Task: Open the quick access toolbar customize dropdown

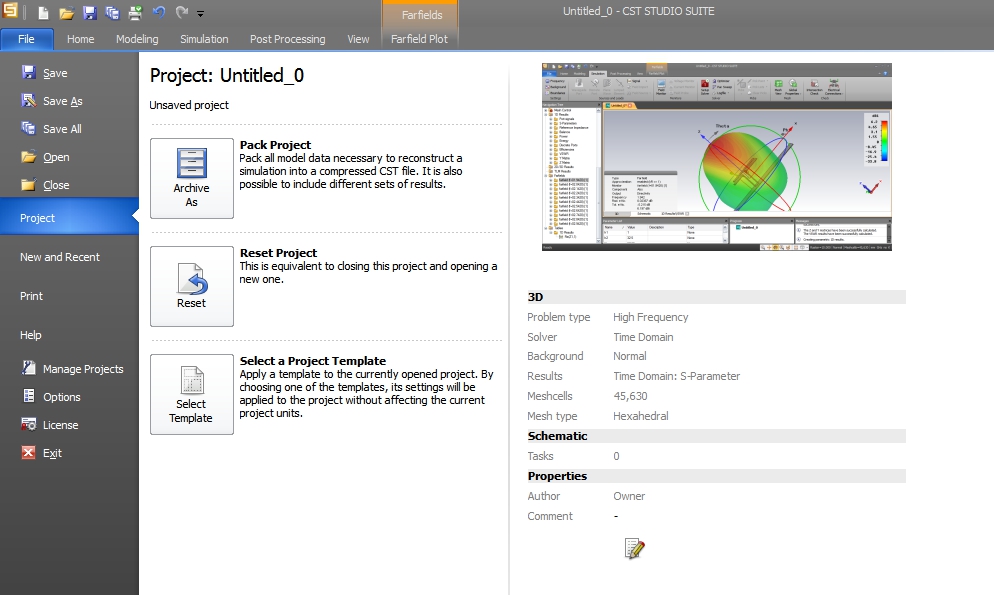Action: coord(200,13)
